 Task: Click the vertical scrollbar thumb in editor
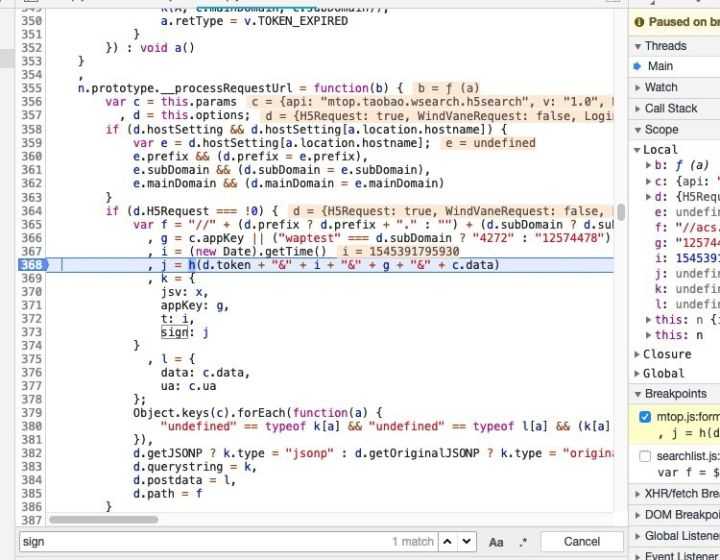tap(621, 212)
